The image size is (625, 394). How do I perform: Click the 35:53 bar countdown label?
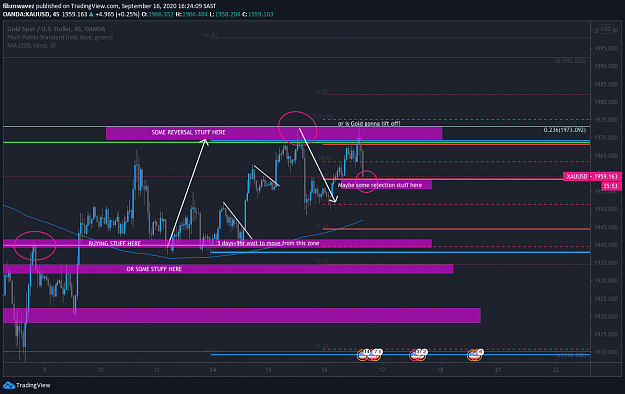point(611,186)
